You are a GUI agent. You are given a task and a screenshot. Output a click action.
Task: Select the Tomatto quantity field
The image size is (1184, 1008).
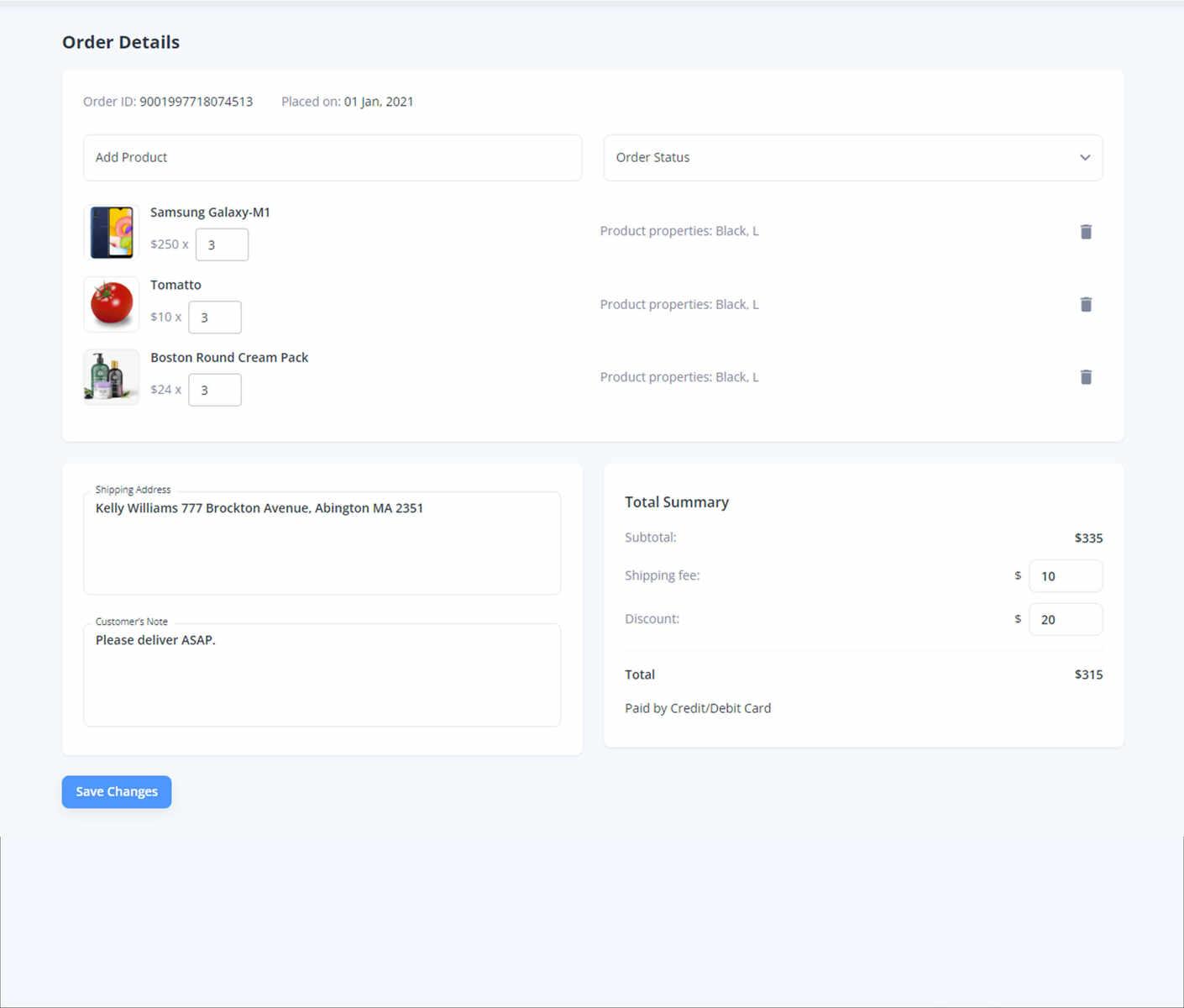pos(215,318)
